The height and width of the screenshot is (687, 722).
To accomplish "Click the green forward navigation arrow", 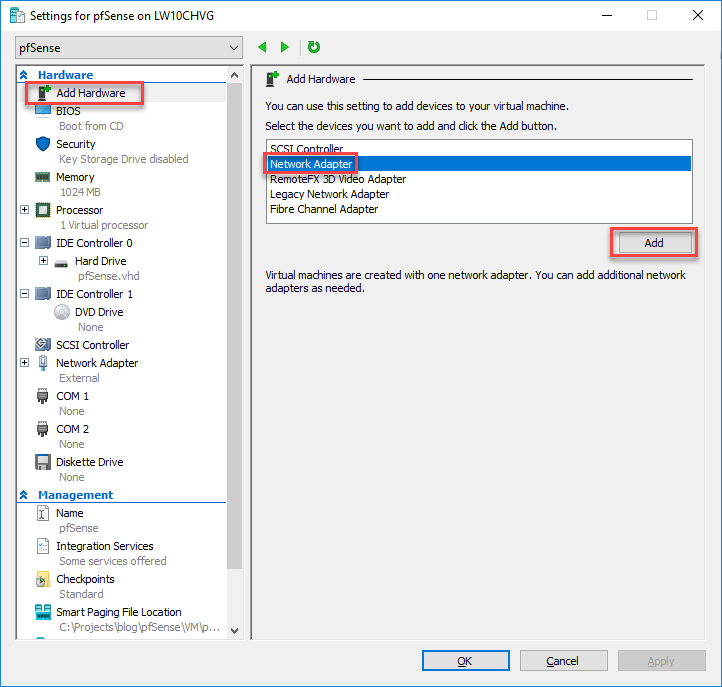I will 285,47.
